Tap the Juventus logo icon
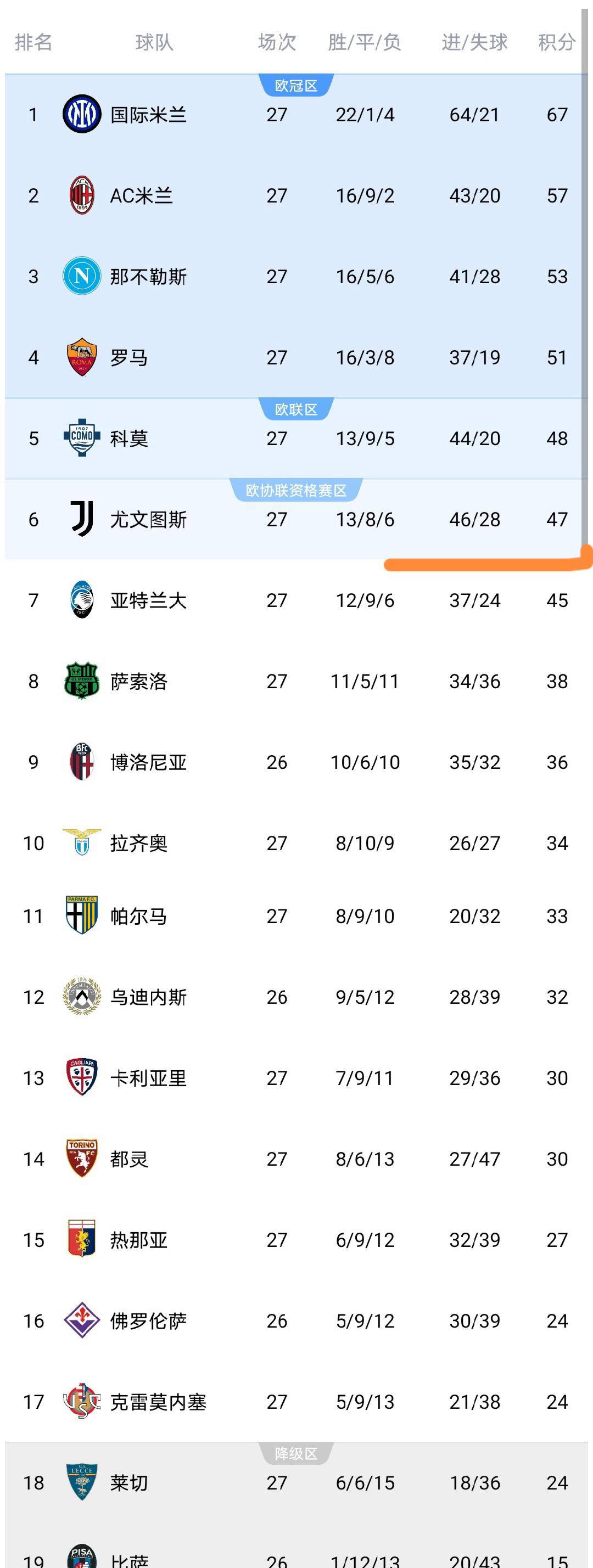Viewport: 593px width, 1568px height. point(82,519)
